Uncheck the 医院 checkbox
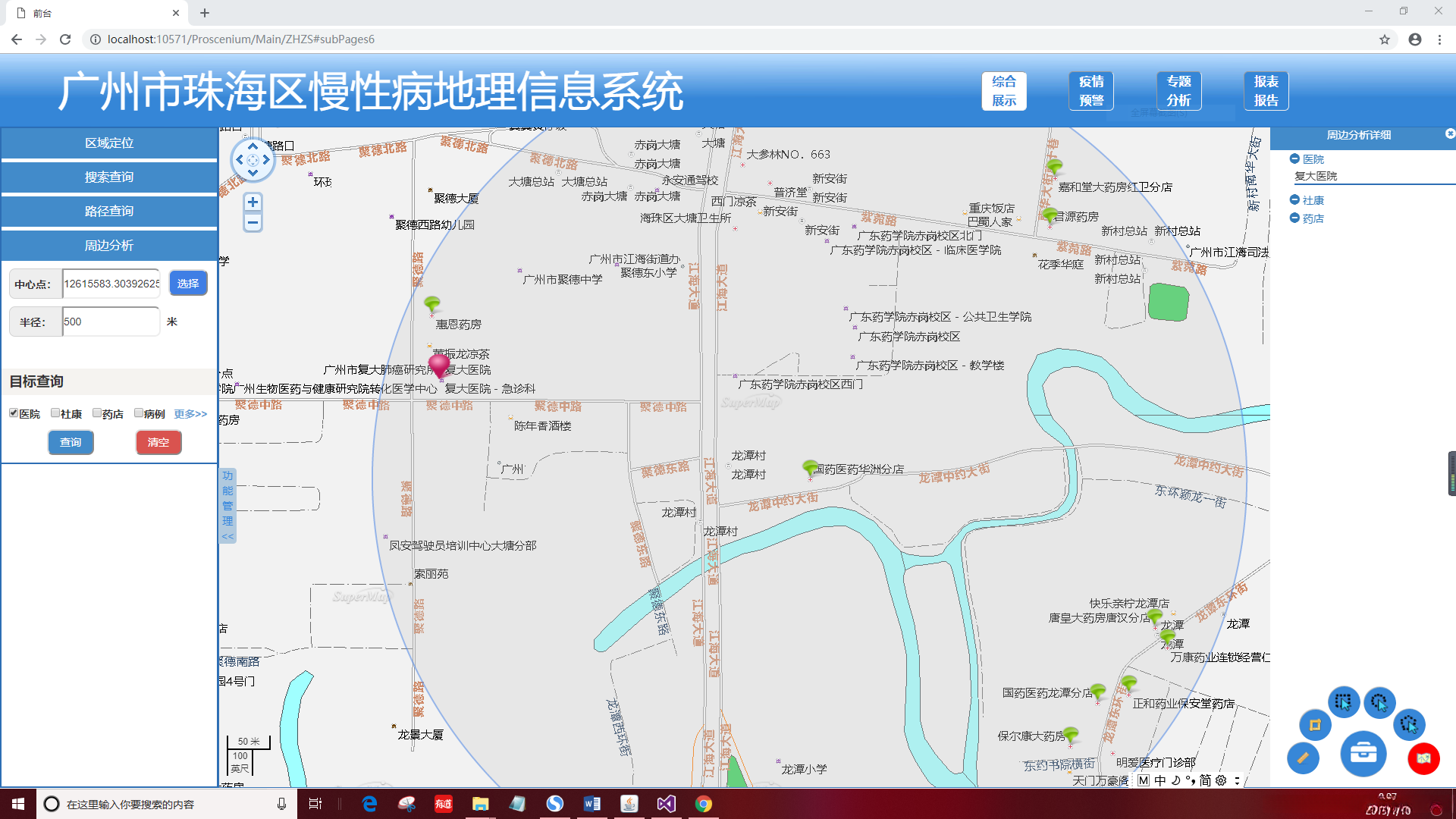This screenshot has width=1456, height=819. click(14, 413)
